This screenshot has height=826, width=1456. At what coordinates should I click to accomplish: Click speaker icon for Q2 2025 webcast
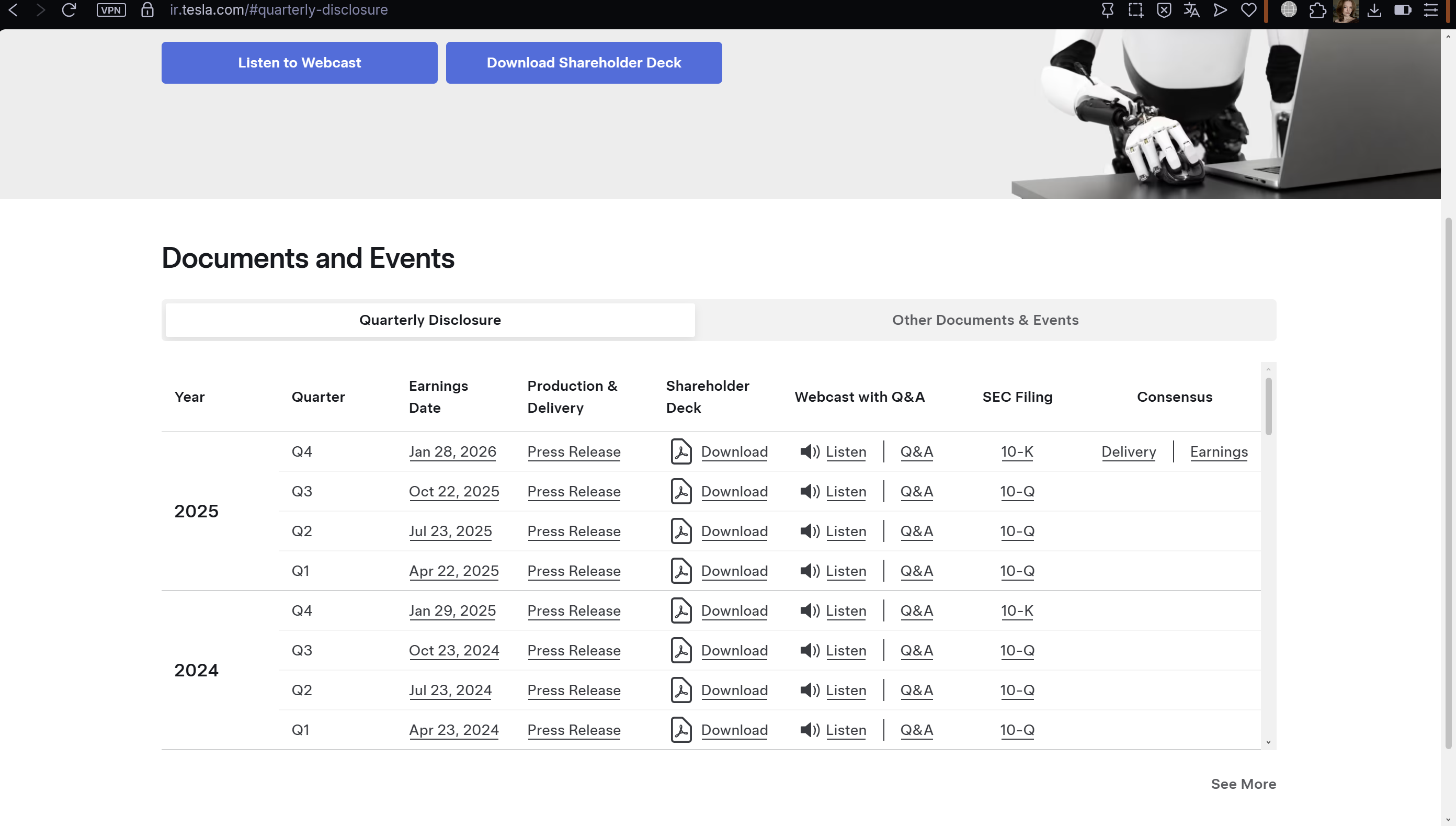(809, 531)
